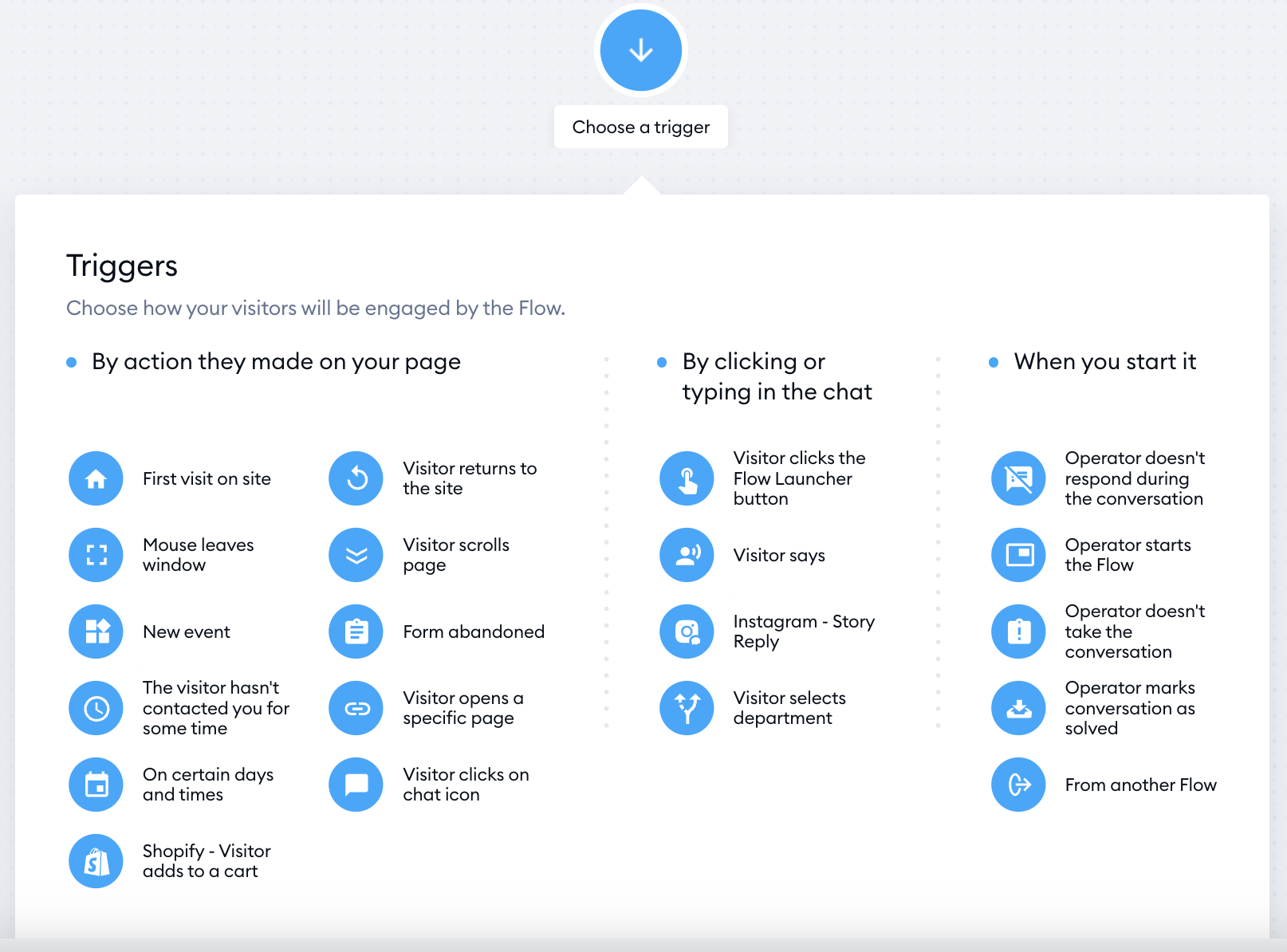Select the On certain days and times calendar icon
The image size is (1287, 952).
click(96, 785)
